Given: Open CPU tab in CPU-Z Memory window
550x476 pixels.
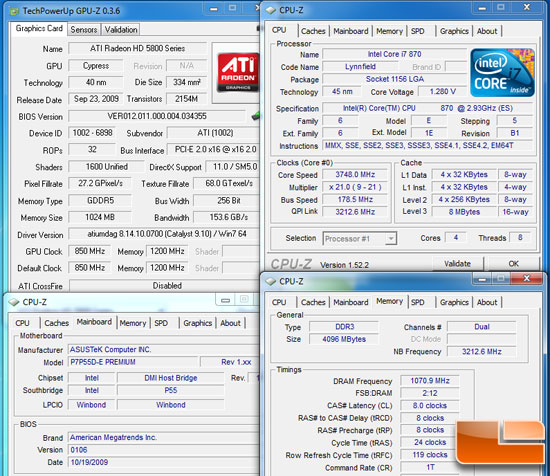Looking at the screenshot, I should [279, 302].
